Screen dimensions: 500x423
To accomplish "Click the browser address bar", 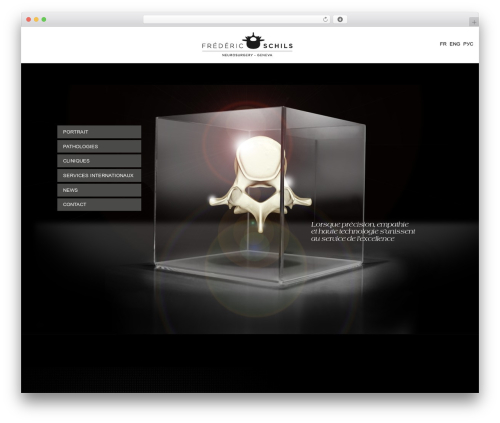I will coord(237,20).
